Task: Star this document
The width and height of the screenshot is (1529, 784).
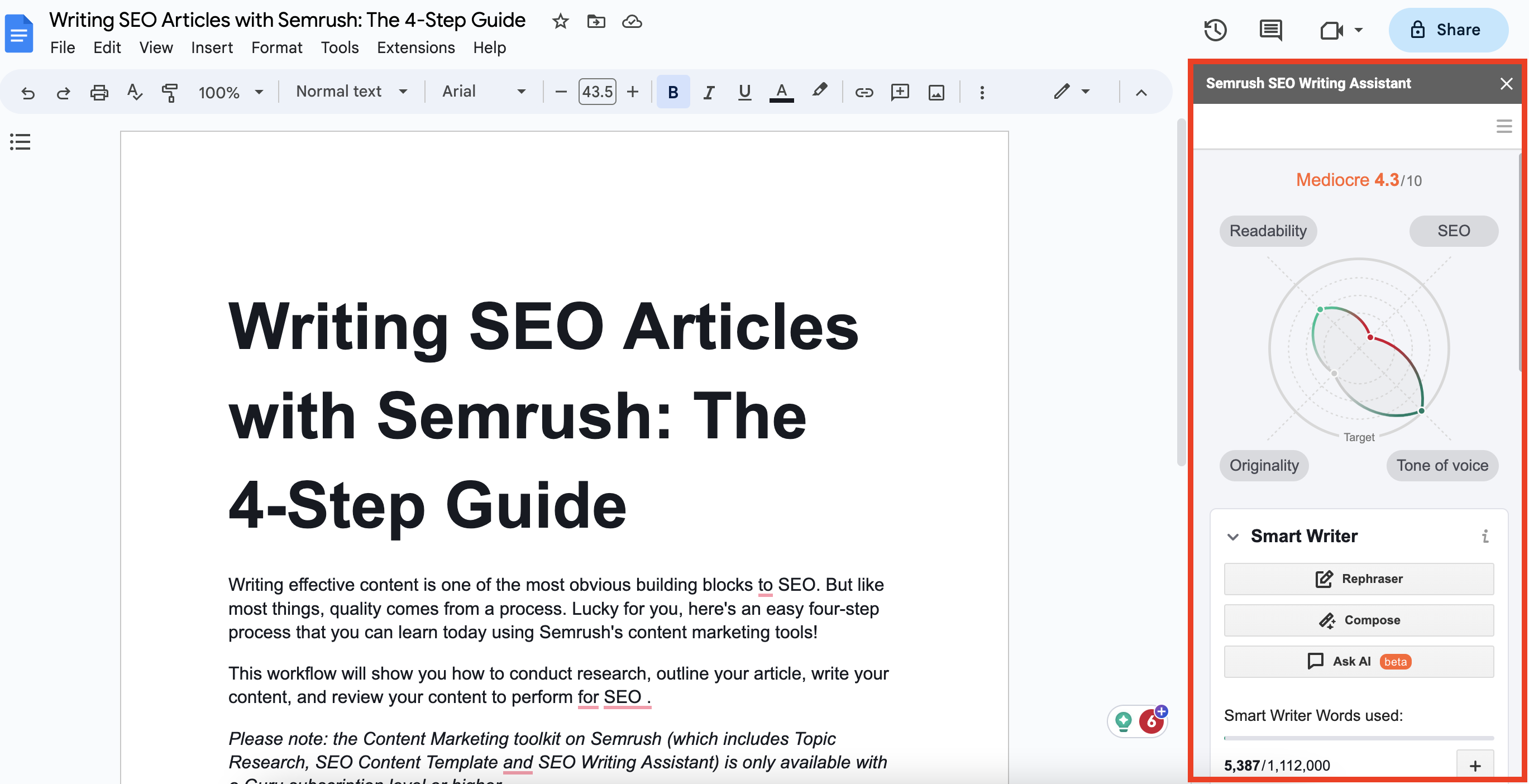Action: (x=560, y=22)
